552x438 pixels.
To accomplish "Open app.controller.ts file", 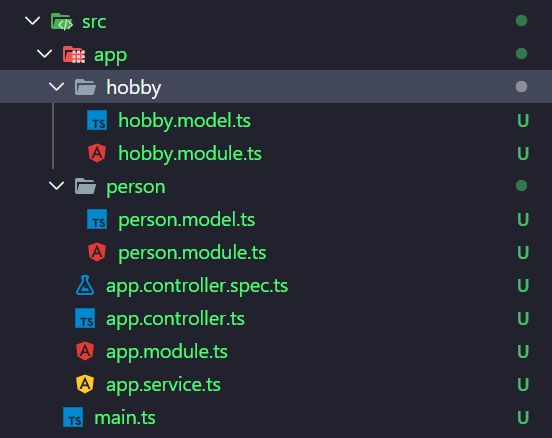I will 175,319.
